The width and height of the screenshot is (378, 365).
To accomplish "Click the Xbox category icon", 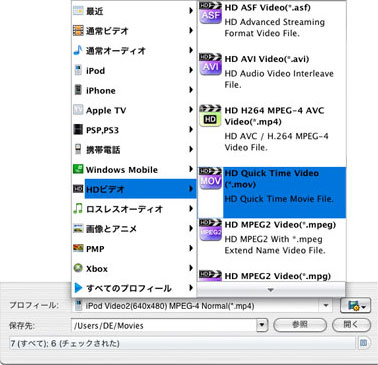I will [x=78, y=268].
